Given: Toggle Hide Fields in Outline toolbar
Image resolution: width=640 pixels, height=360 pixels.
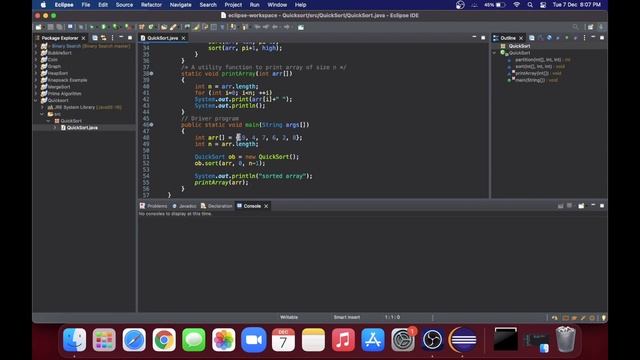Looking at the screenshot, I should [549, 38].
